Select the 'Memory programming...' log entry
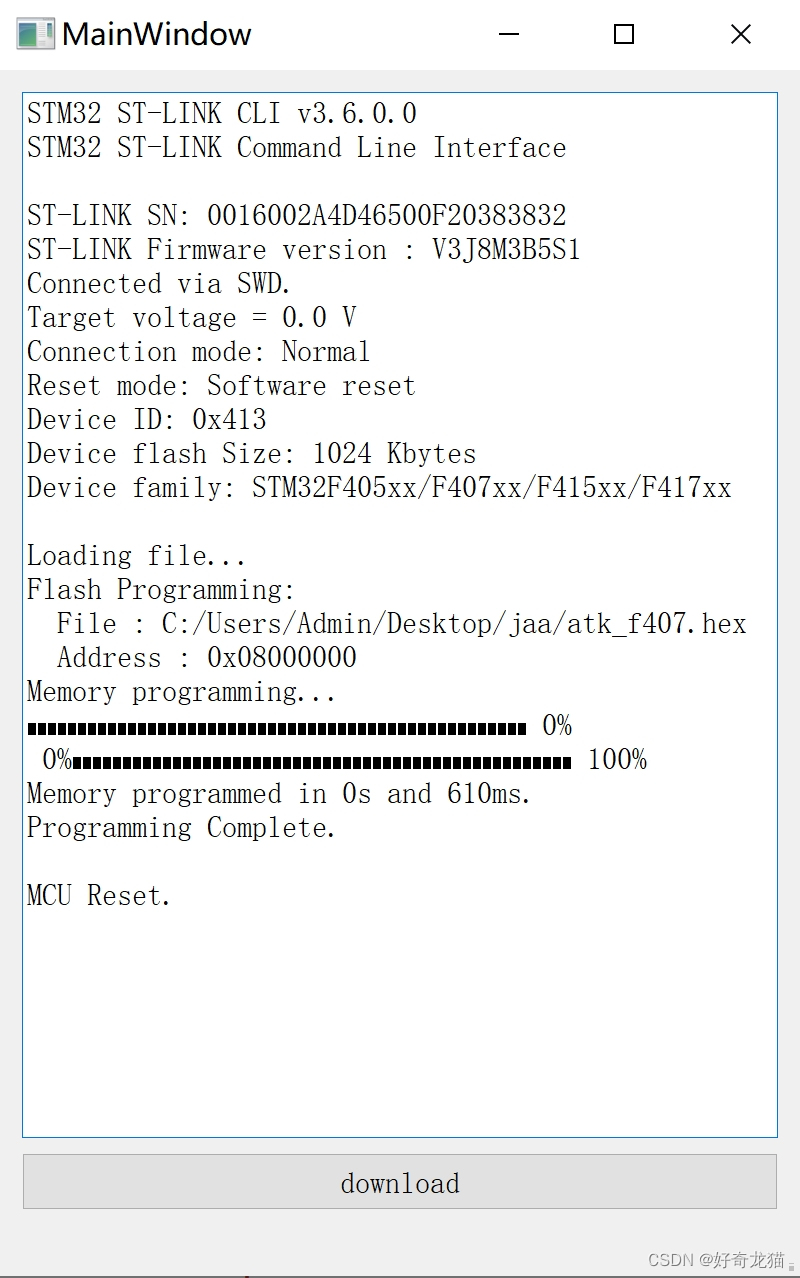800x1278 pixels. 180,691
